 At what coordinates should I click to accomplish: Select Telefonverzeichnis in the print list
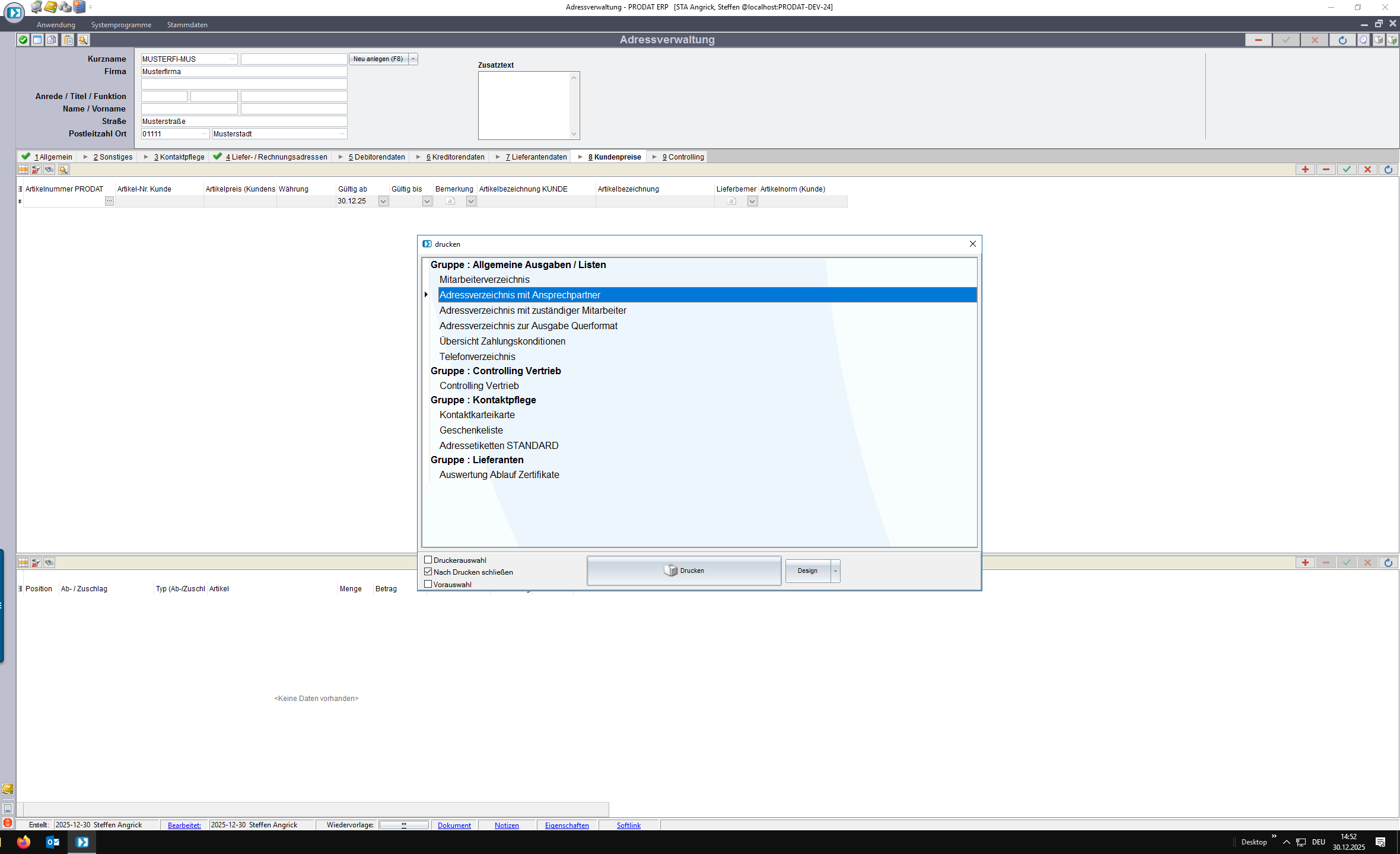[x=477, y=356]
